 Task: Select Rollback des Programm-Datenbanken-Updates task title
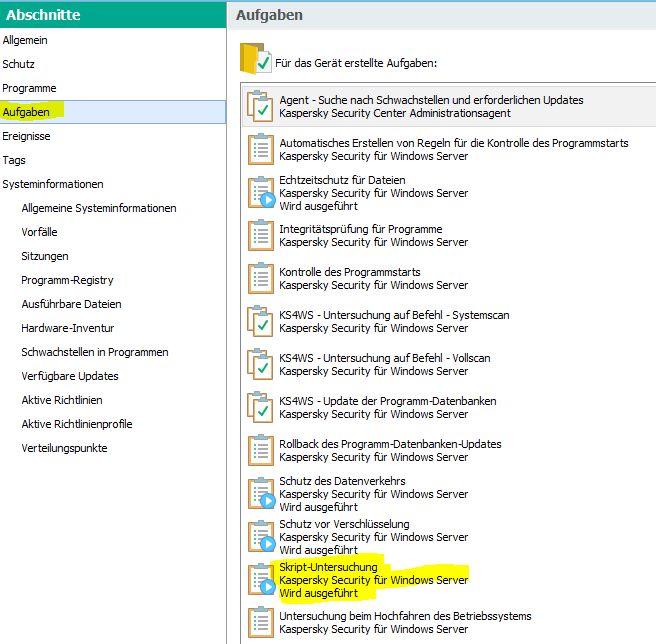tap(390, 444)
